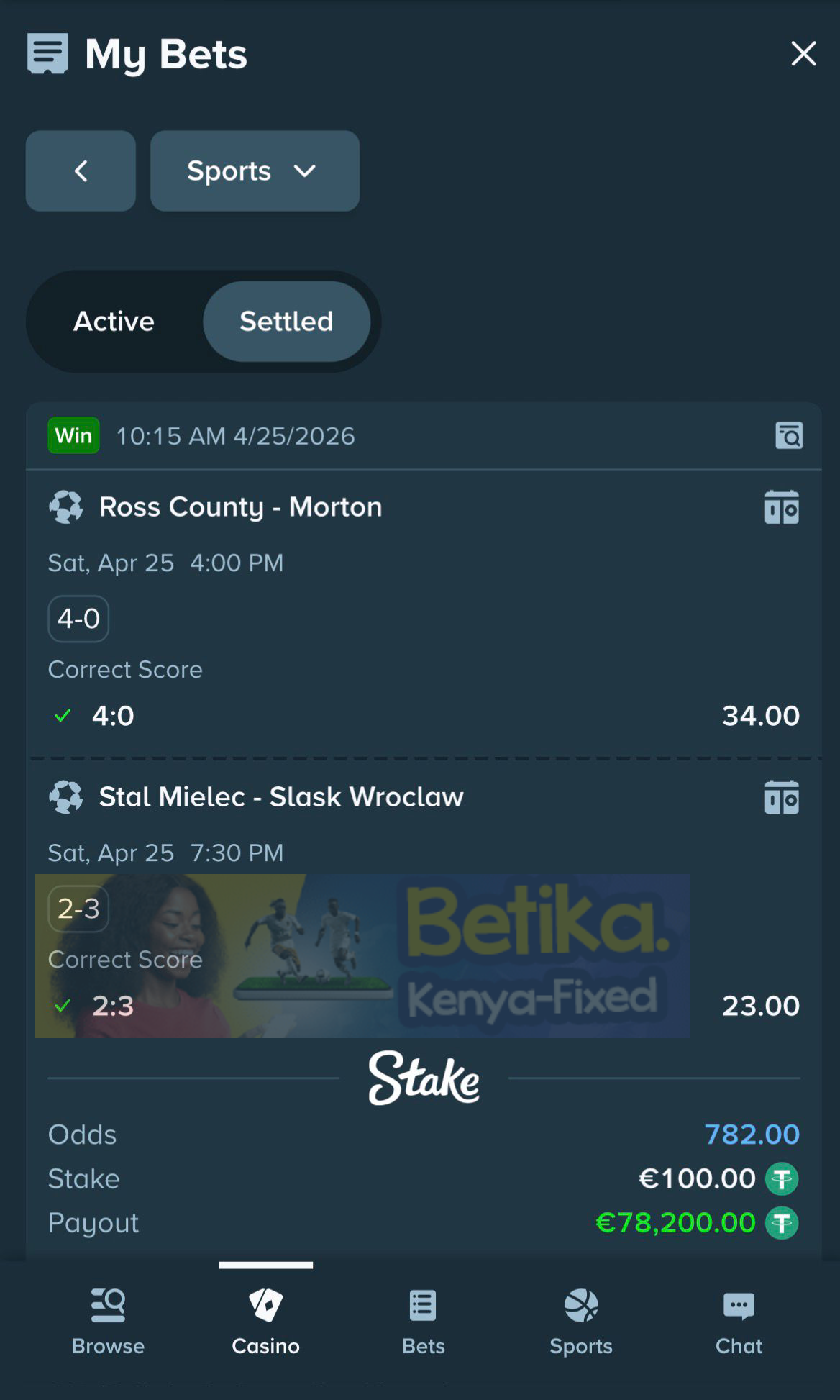Click the Tether coin icon beside the stake amount
The image size is (840, 1400).
[x=780, y=1178]
